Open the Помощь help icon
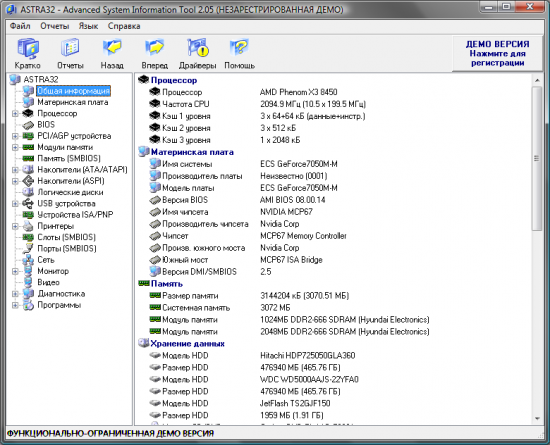Image resolution: width=550 pixels, height=445 pixels. point(239,48)
